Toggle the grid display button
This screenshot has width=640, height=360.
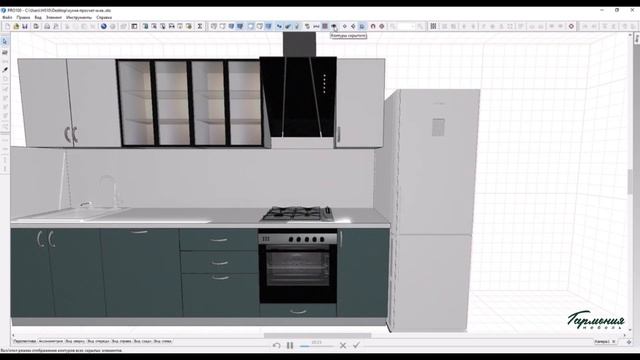[325, 26]
